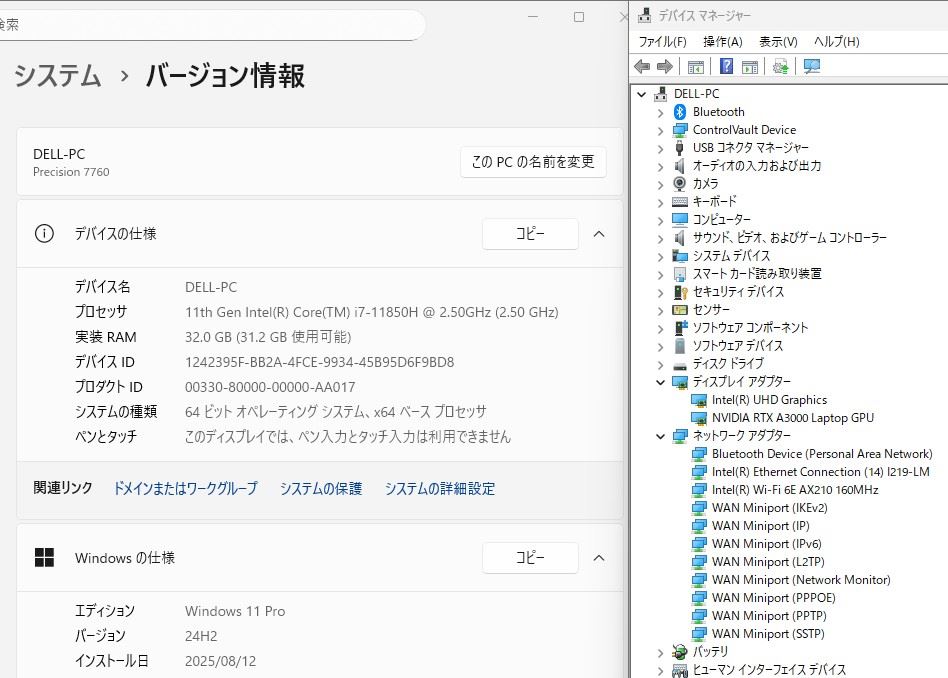Image resolution: width=948 pixels, height=678 pixels.
Task: Go to システム in the breadcrumb
Action: 57,76
